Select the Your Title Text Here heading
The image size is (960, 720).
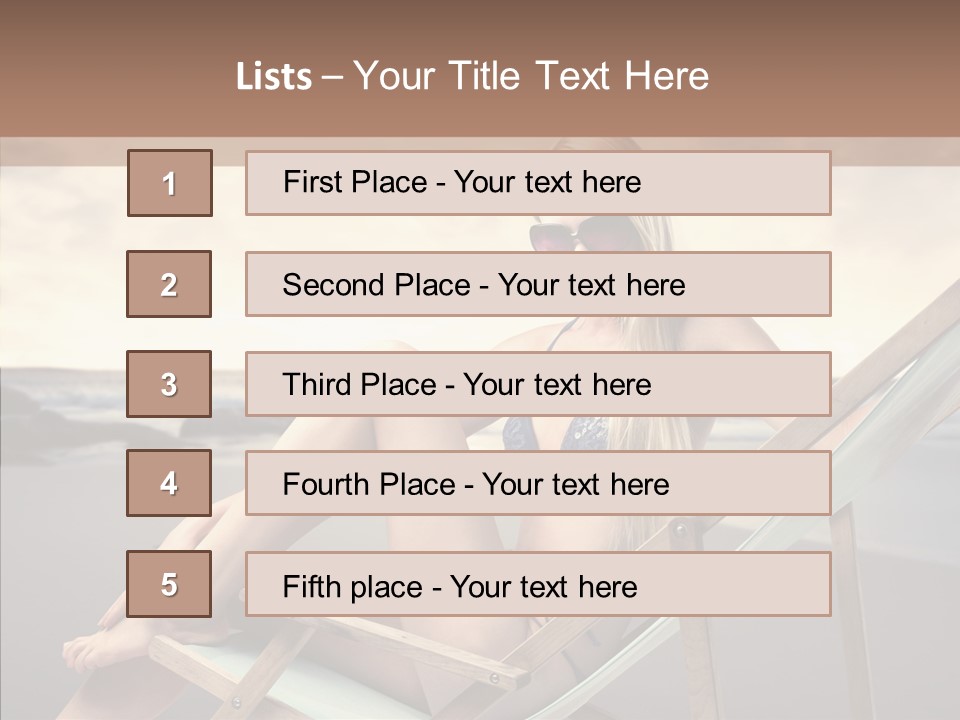tap(531, 76)
